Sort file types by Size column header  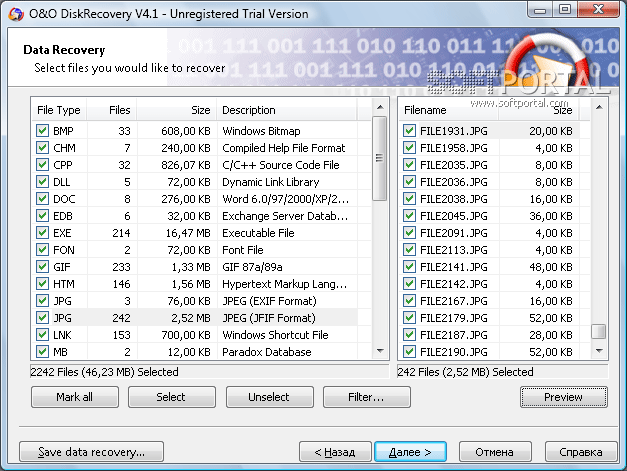pyautogui.click(x=177, y=110)
